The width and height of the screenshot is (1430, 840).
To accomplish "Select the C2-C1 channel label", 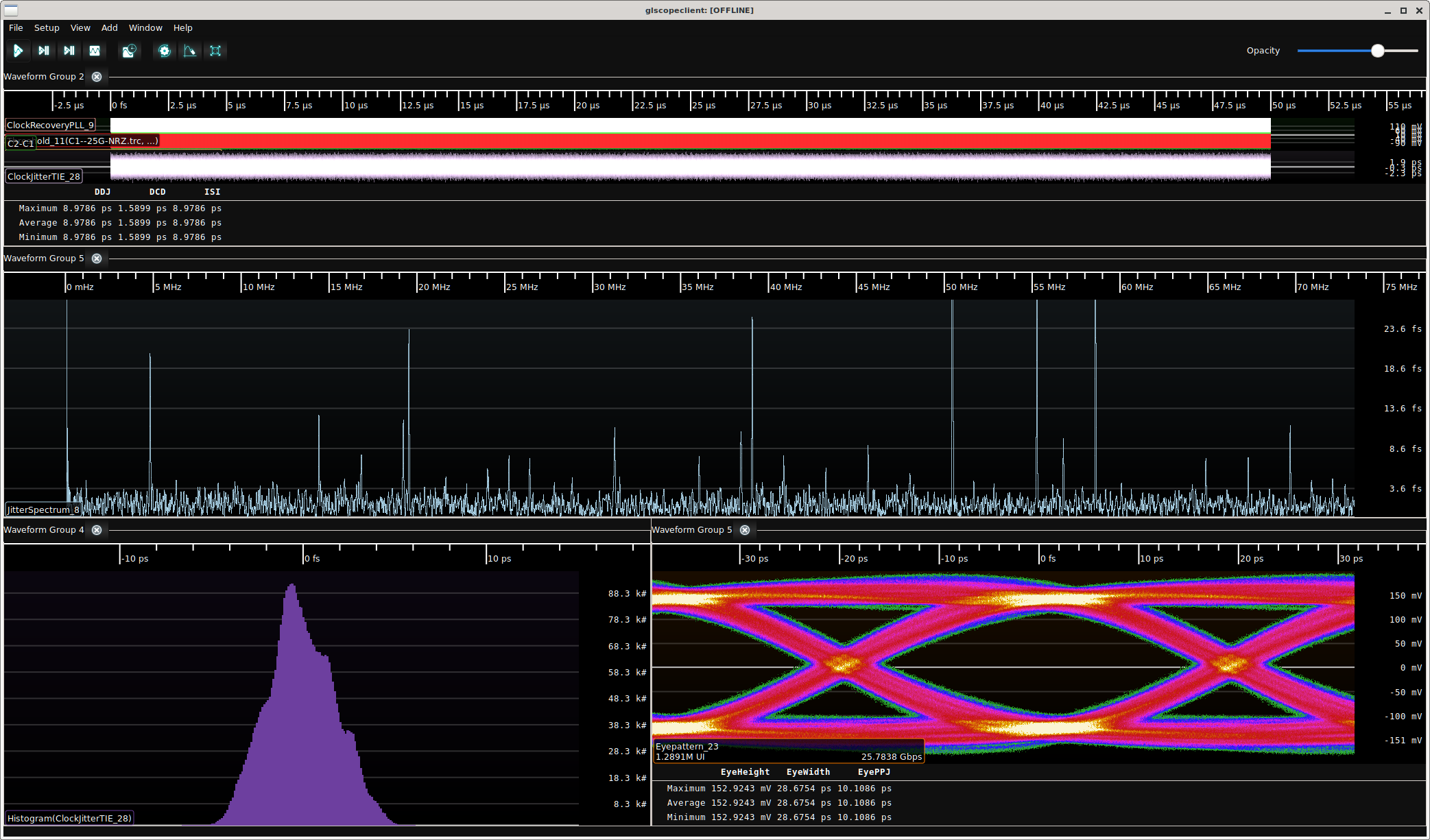I will pyautogui.click(x=21, y=143).
